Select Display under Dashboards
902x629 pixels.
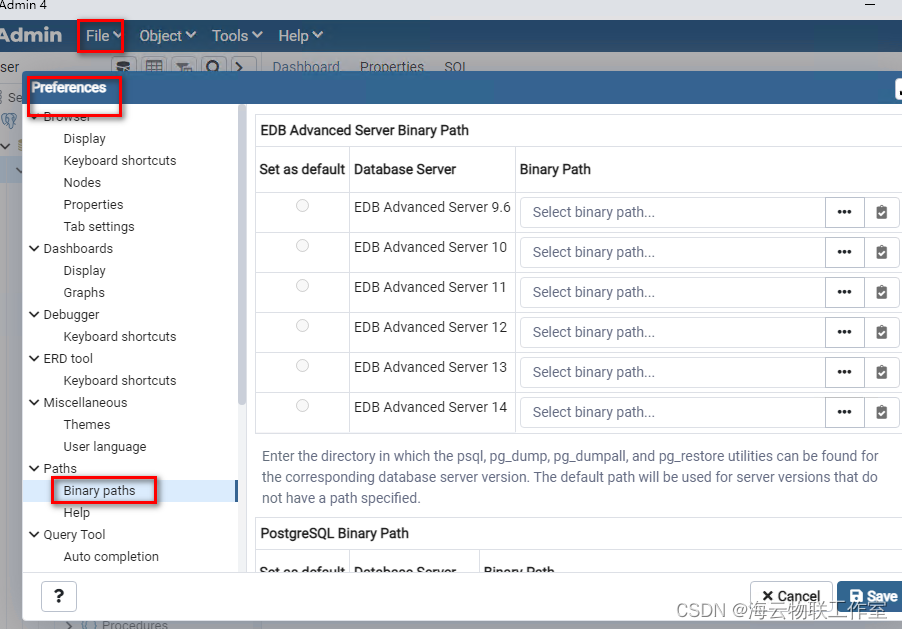[x=85, y=270]
